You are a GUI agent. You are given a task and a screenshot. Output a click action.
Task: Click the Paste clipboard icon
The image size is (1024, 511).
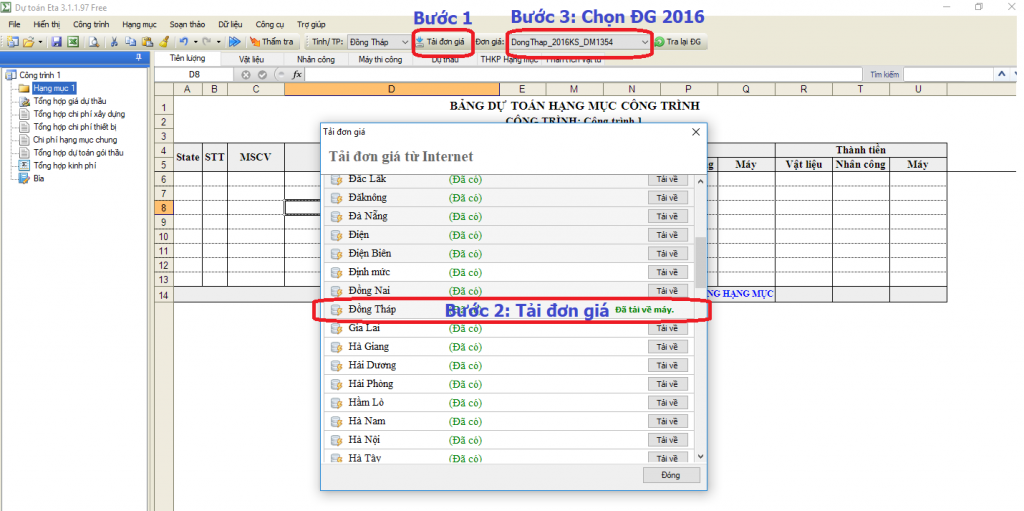click(146, 42)
